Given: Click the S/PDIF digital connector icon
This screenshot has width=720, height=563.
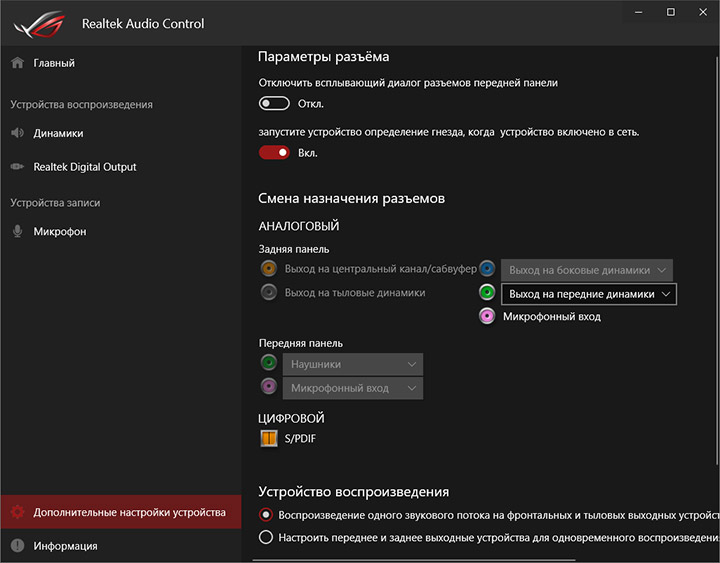Looking at the screenshot, I should tap(268, 438).
